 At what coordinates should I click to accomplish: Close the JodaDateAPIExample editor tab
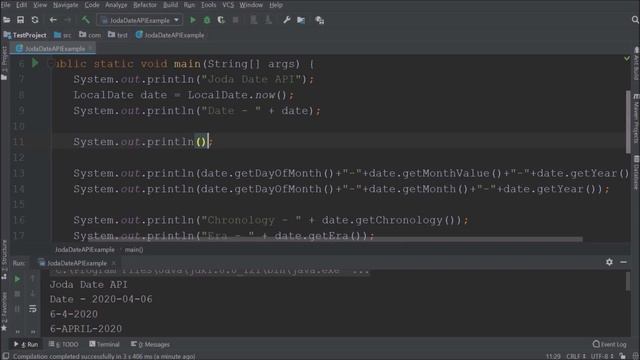click(x=90, y=49)
